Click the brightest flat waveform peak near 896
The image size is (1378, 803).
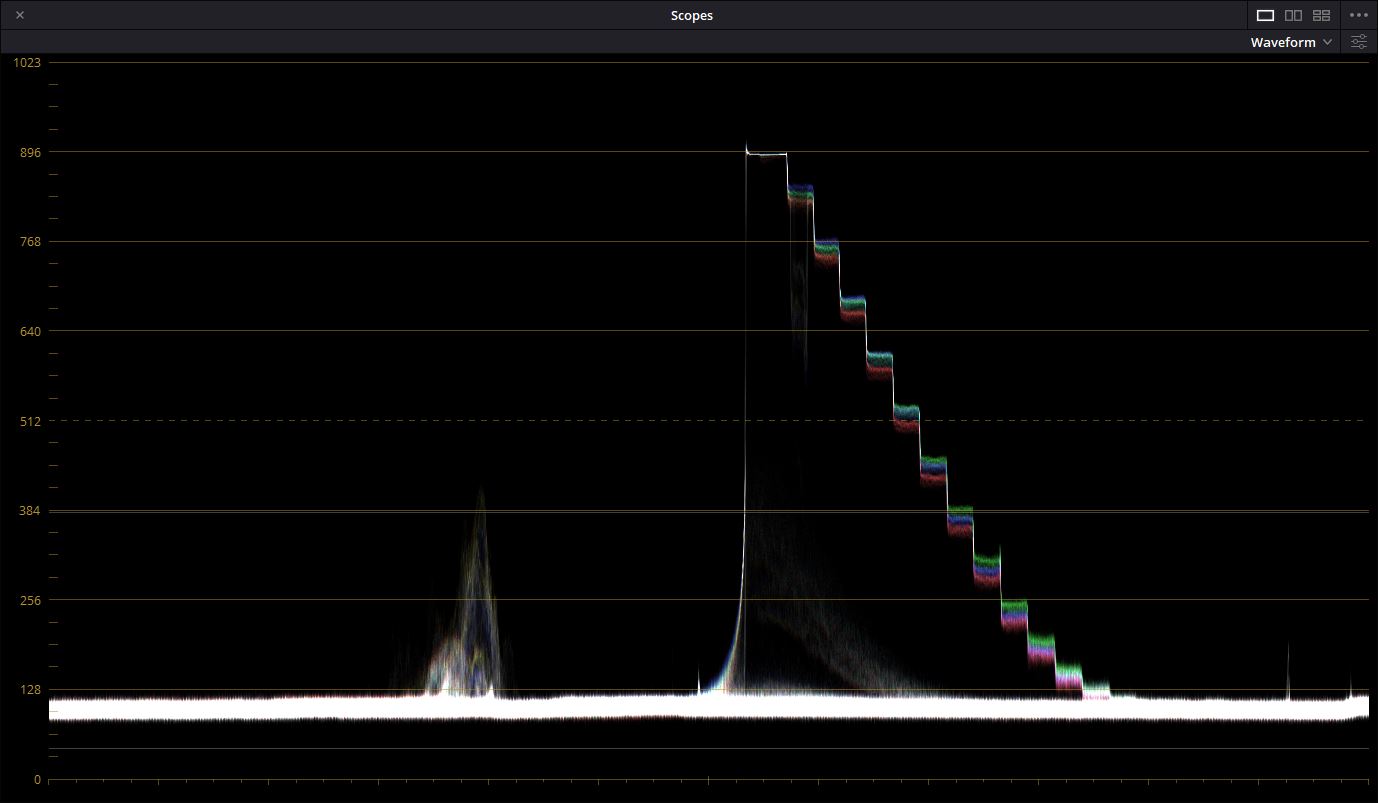767,154
